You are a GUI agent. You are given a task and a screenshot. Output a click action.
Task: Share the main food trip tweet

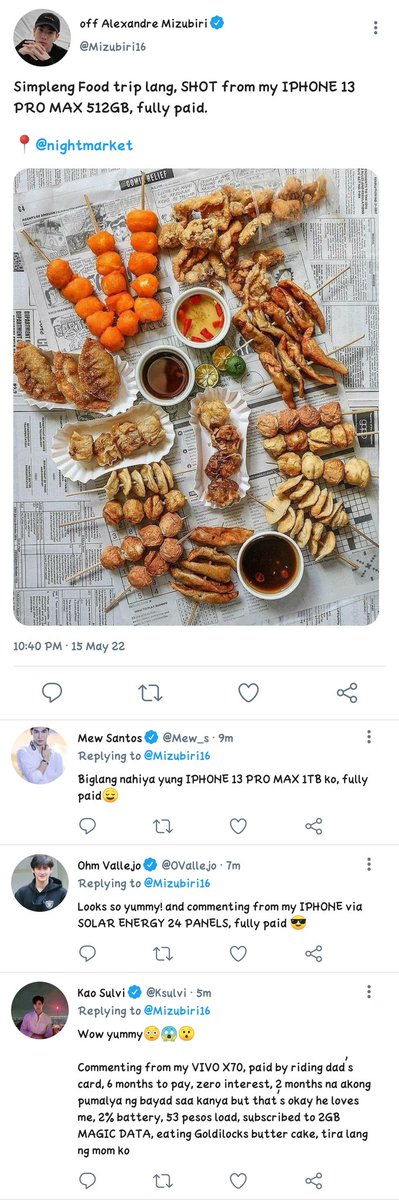coord(347,692)
